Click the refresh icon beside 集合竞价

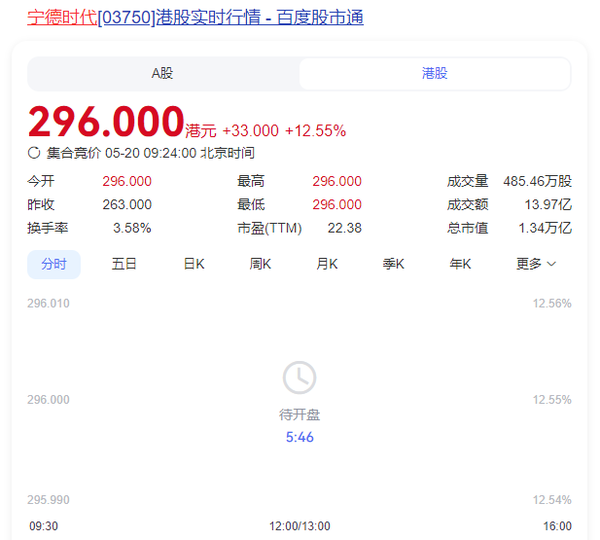coord(34,154)
